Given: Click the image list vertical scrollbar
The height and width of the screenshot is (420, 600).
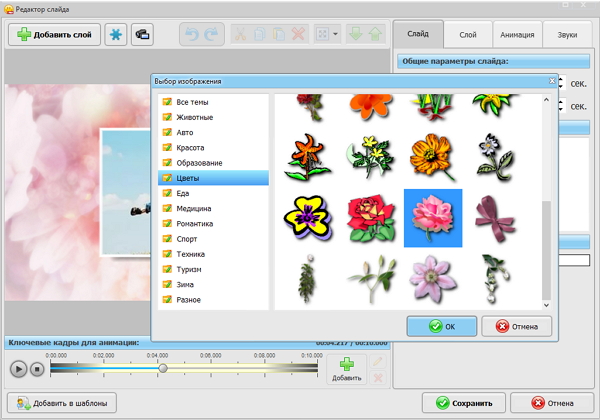Looking at the screenshot, I should (546, 250).
